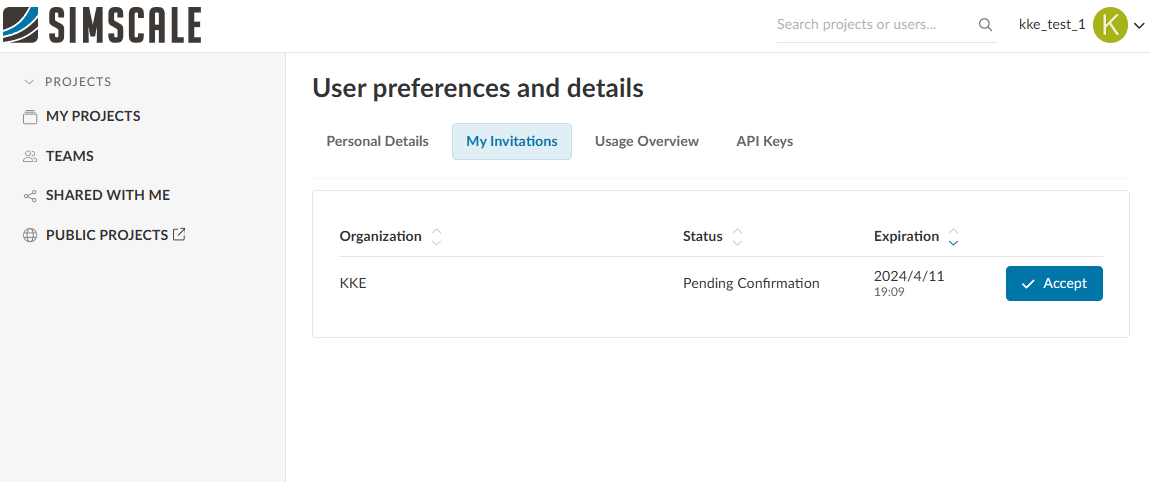
Task: Click the Teams people icon
Action: 30,157
